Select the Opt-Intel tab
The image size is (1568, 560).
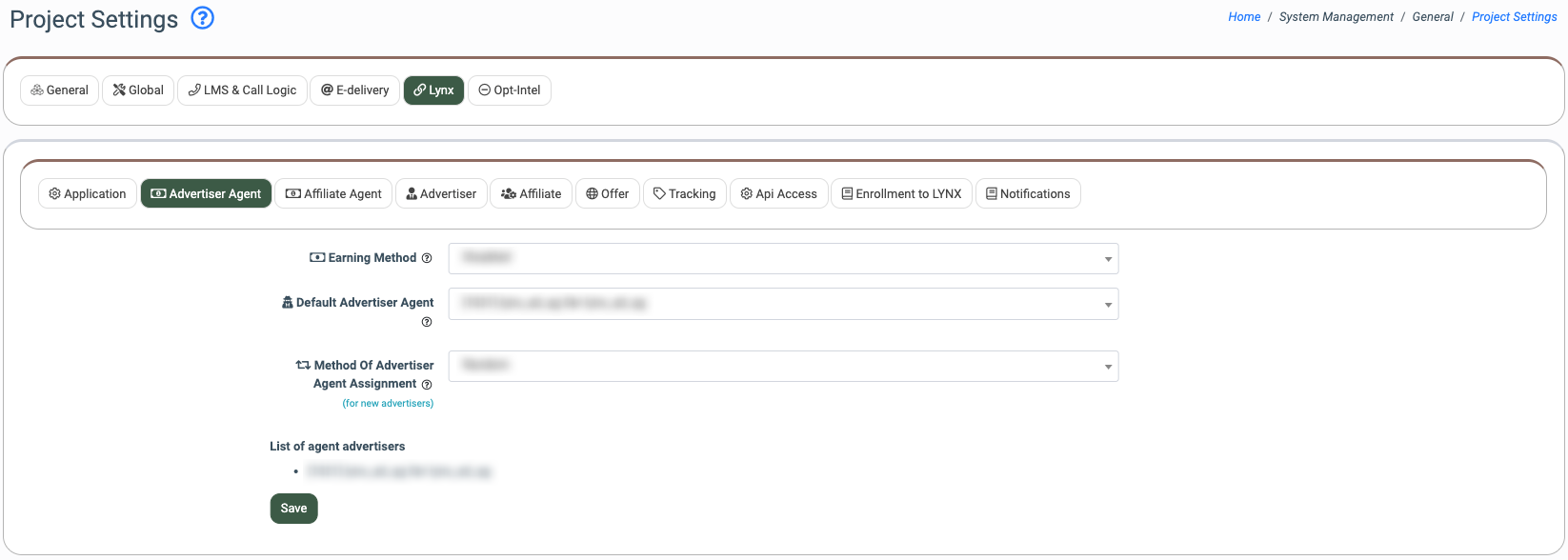(x=510, y=90)
